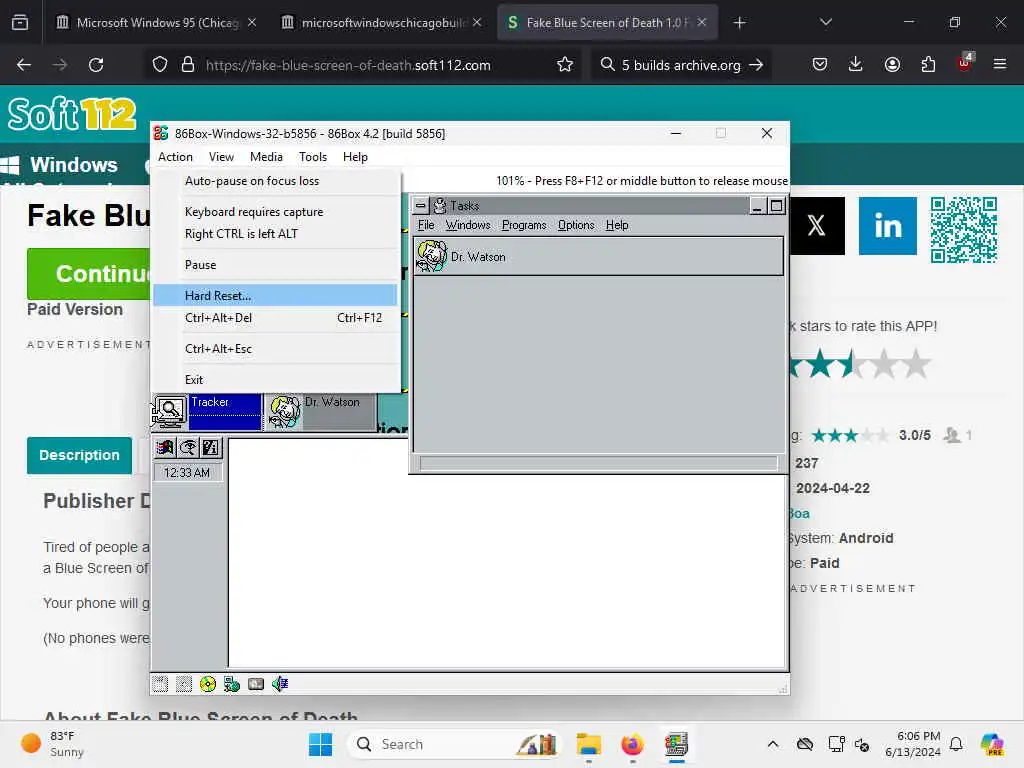Click the Dr. Watson icon in the Tasks window
This screenshot has height=768, width=1024.
tap(432, 256)
